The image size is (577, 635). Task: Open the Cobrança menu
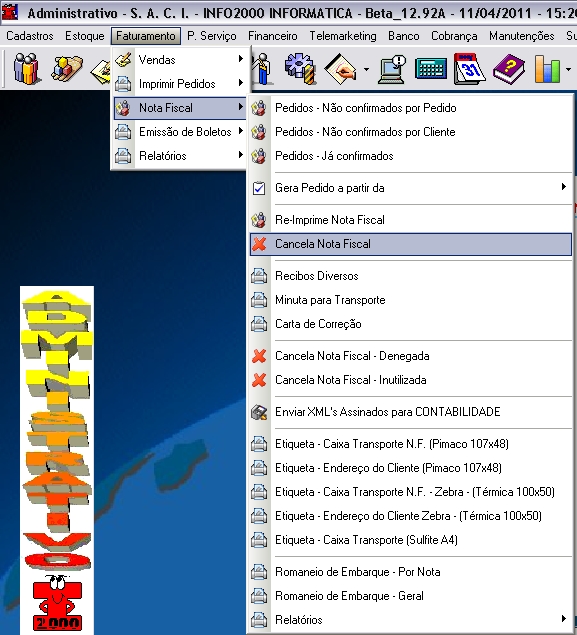[x=454, y=36]
